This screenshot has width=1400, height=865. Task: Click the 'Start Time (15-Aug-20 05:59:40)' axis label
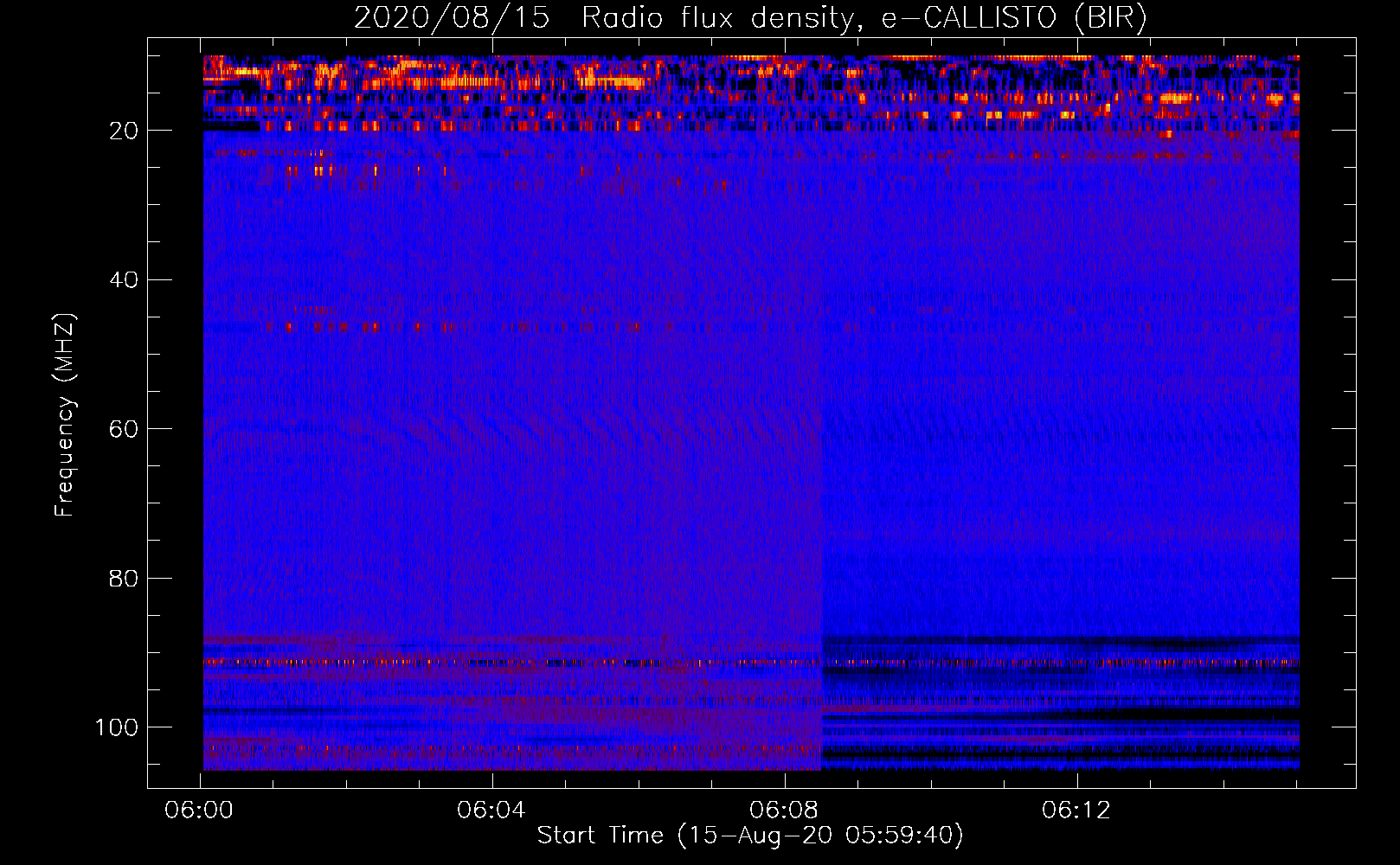point(750,836)
